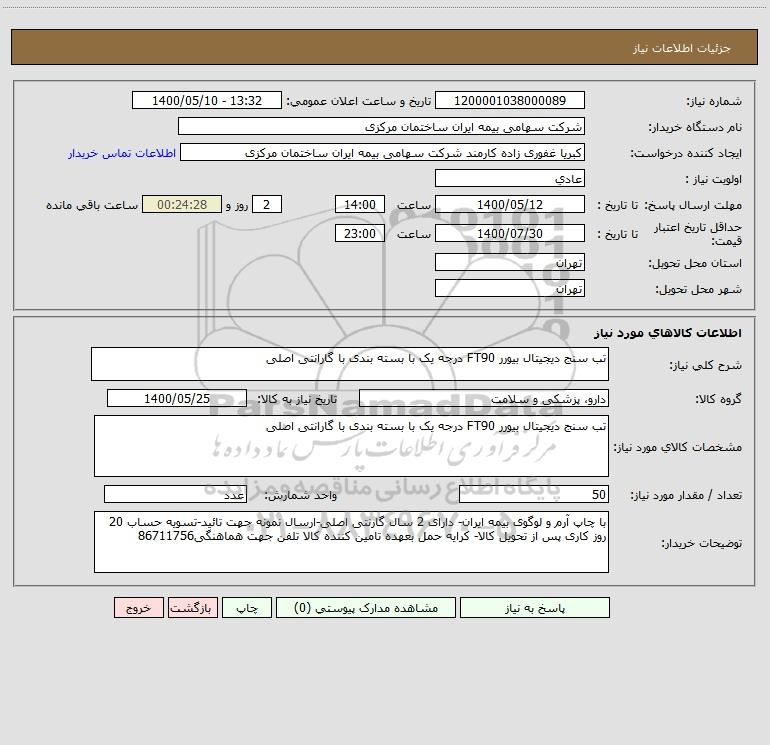The image size is (770, 745).
Task: Click the label شماره نیاز
Action: pyautogui.click(x=714, y=101)
